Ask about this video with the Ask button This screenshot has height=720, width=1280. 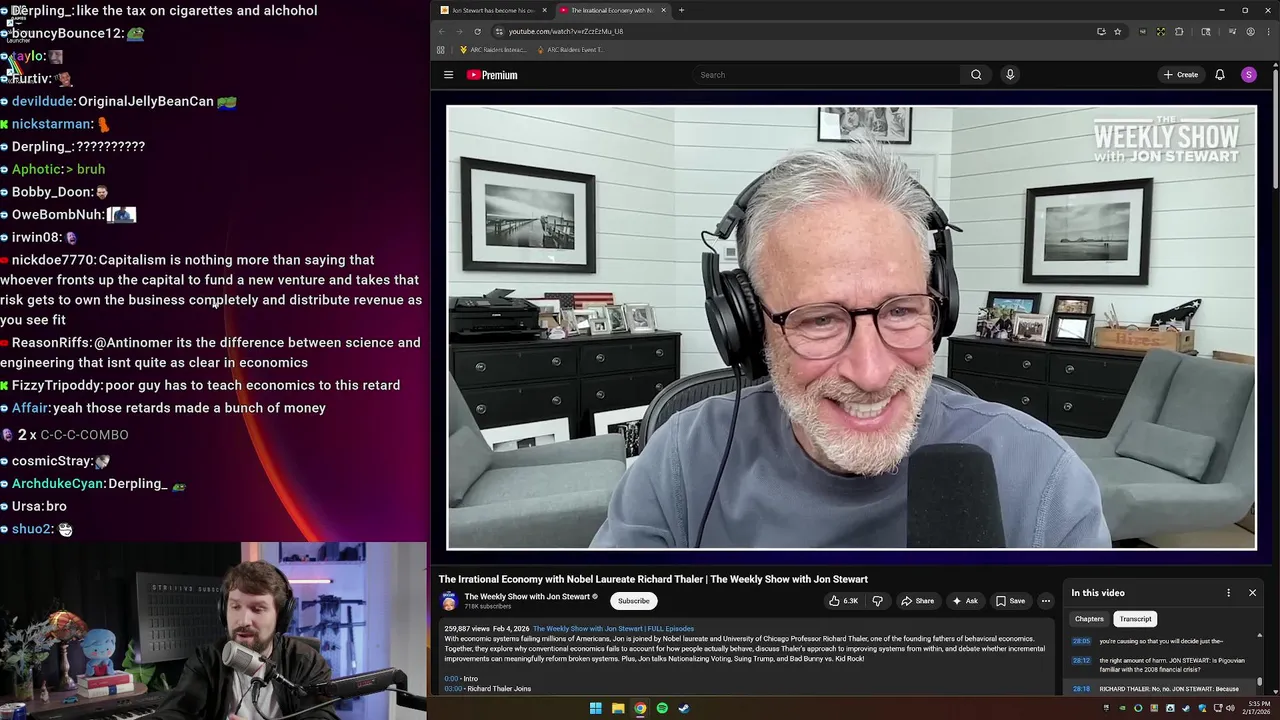pos(965,601)
